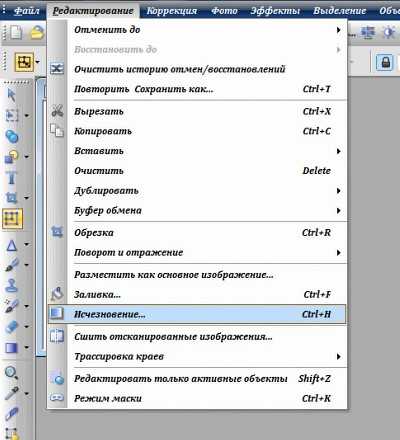This screenshot has width=400, height=440.
Task: Open the Файл menu
Action: pos(26,11)
